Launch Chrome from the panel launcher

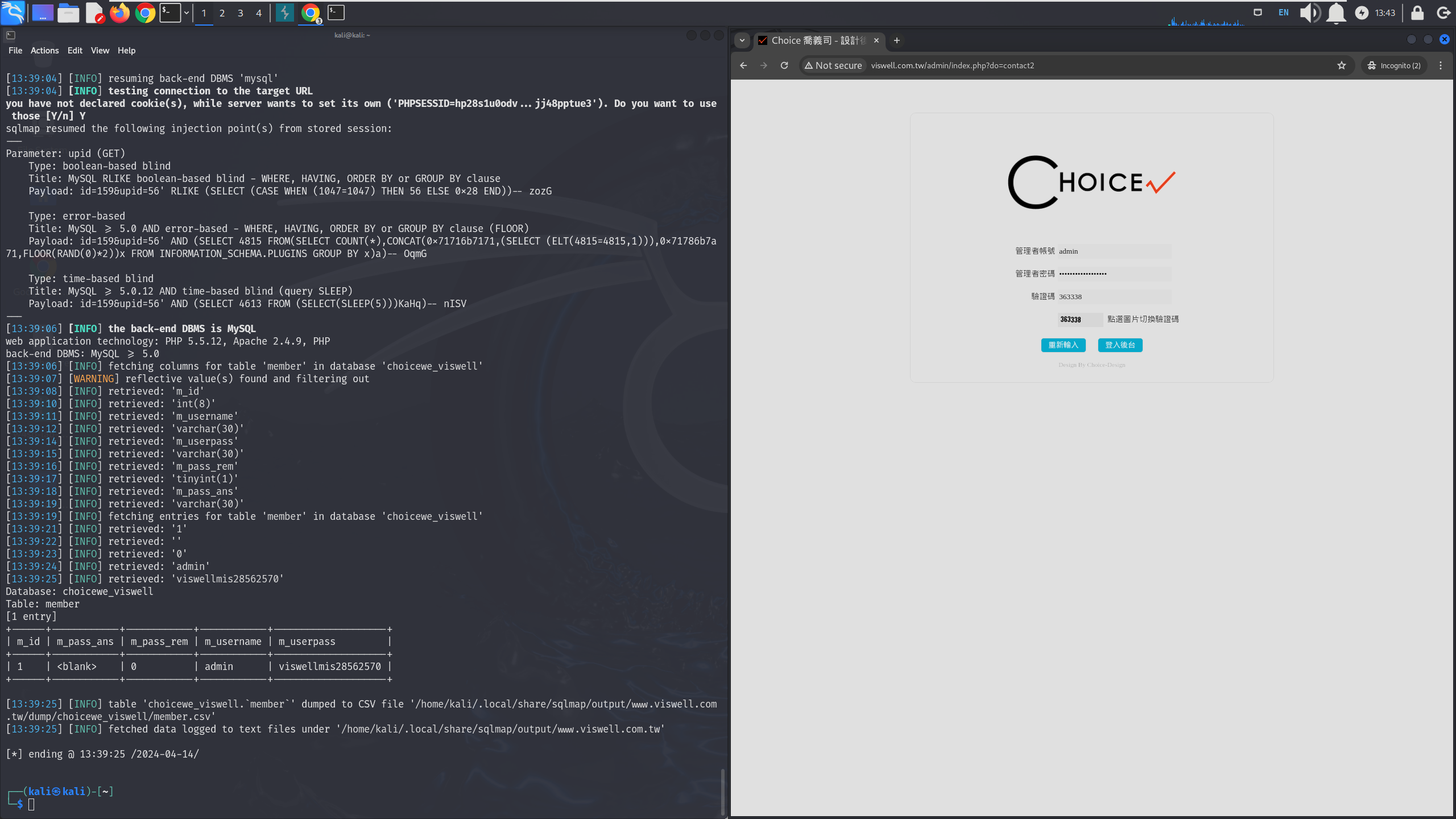pyautogui.click(x=145, y=13)
